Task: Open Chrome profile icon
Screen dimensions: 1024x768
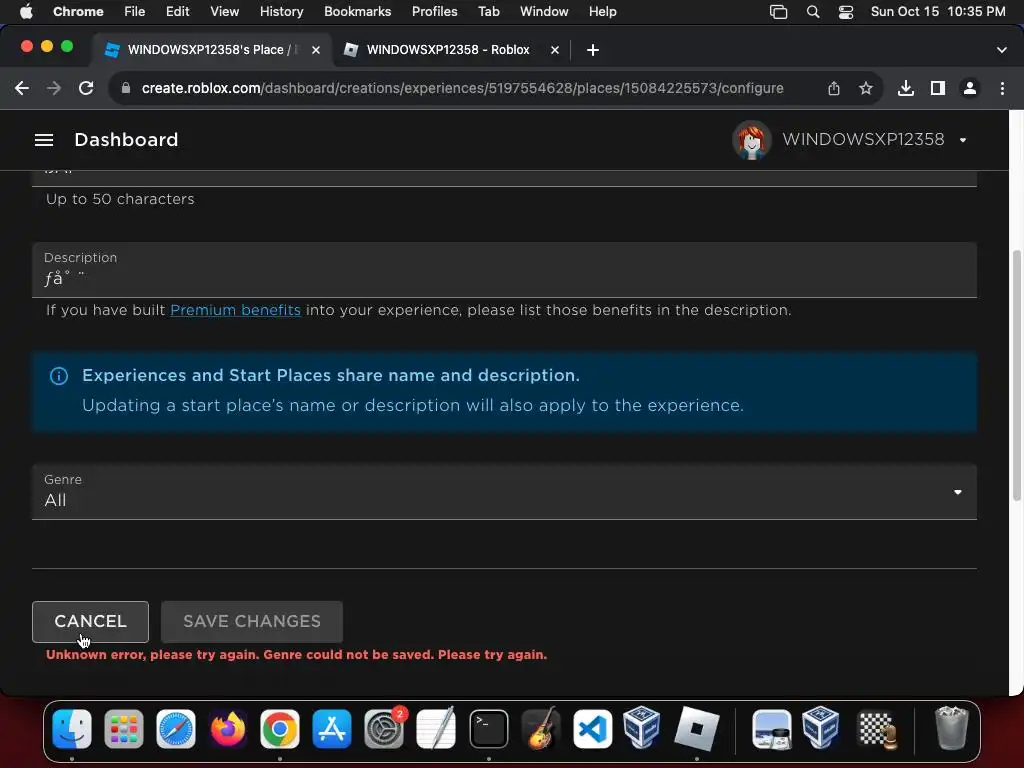Action: pyautogui.click(x=970, y=88)
